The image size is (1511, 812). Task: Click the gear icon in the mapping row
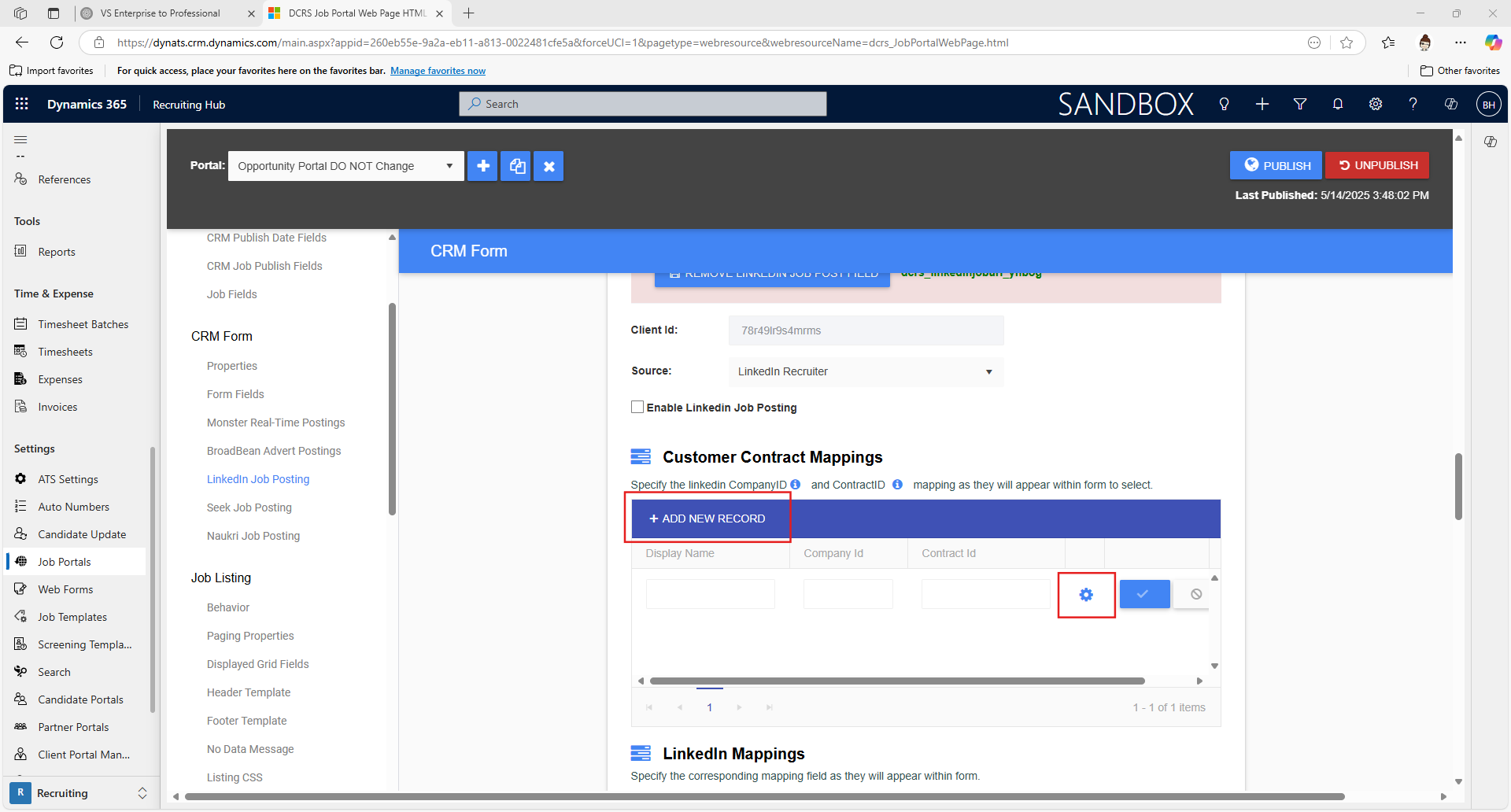tap(1086, 595)
